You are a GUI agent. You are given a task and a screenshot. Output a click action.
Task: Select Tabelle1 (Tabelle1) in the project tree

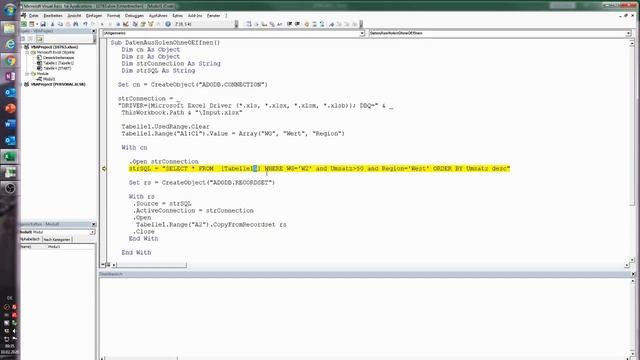pos(58,63)
